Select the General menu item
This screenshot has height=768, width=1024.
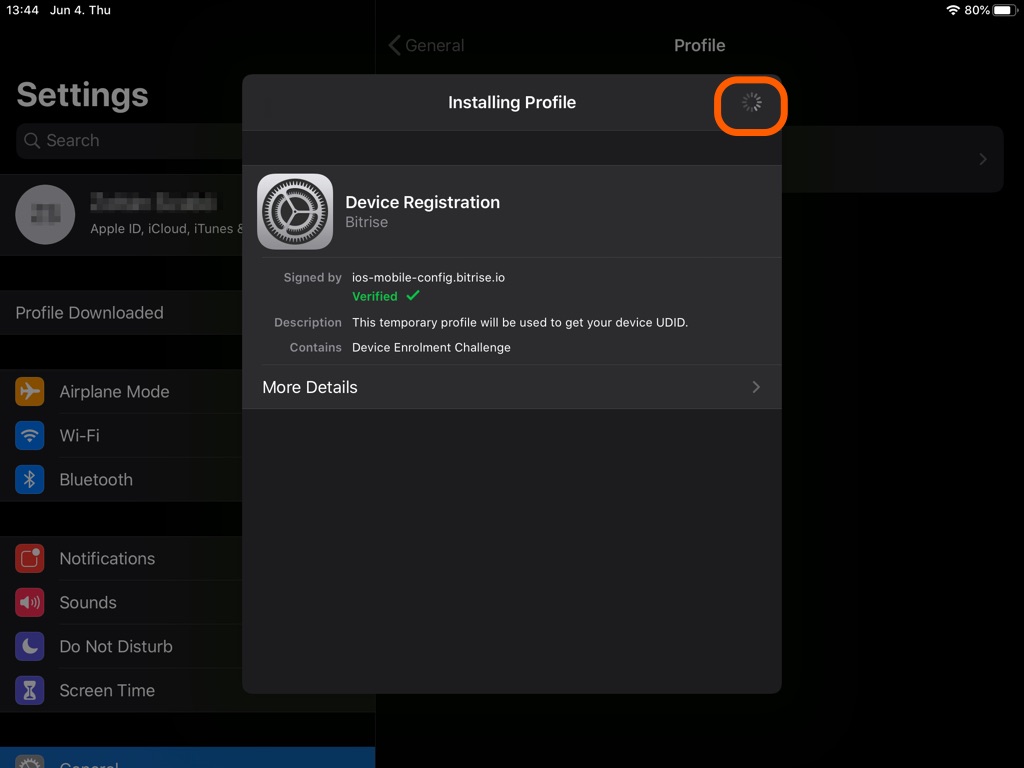click(x=90, y=762)
